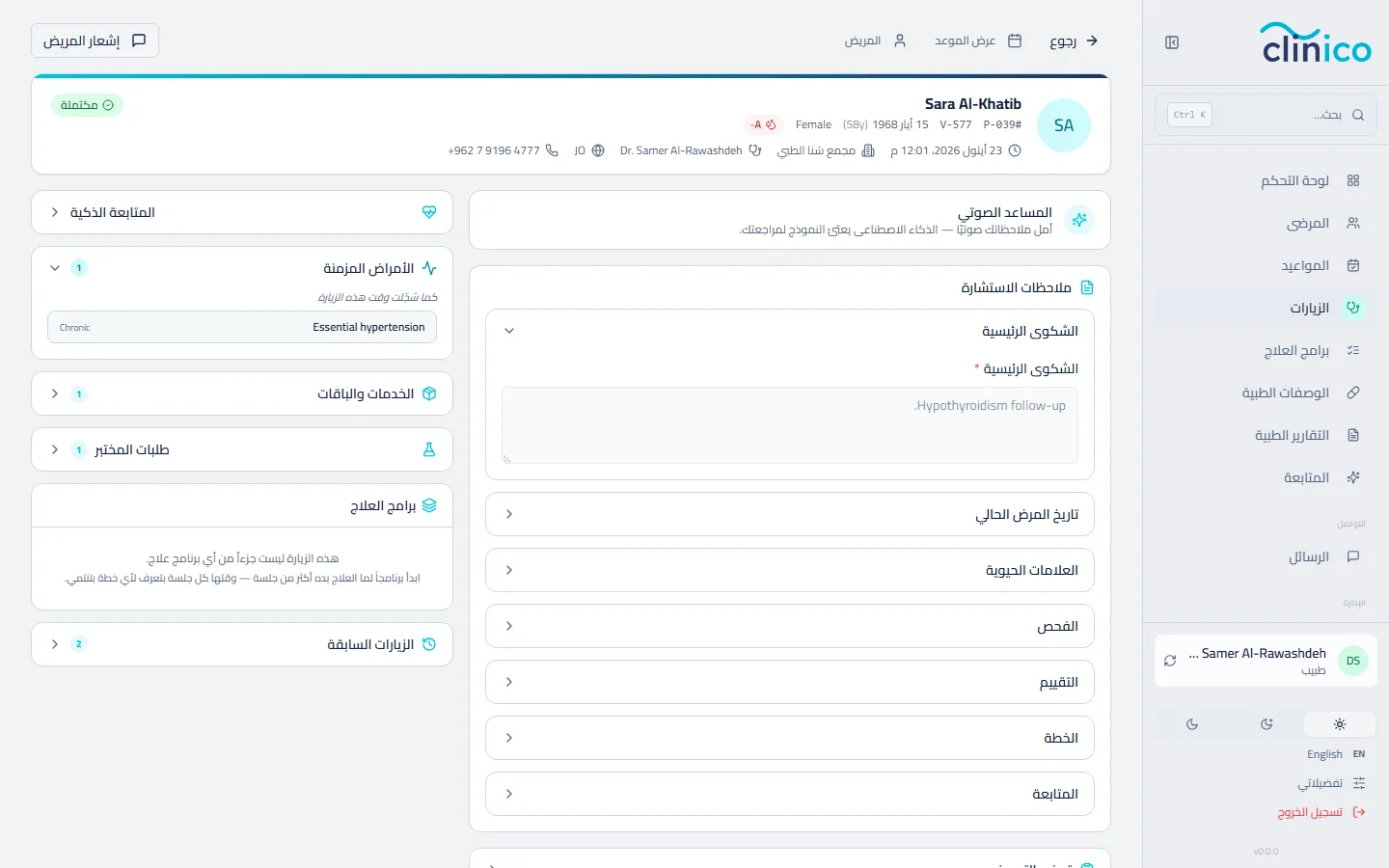Expand the الفحص section

[790, 626]
